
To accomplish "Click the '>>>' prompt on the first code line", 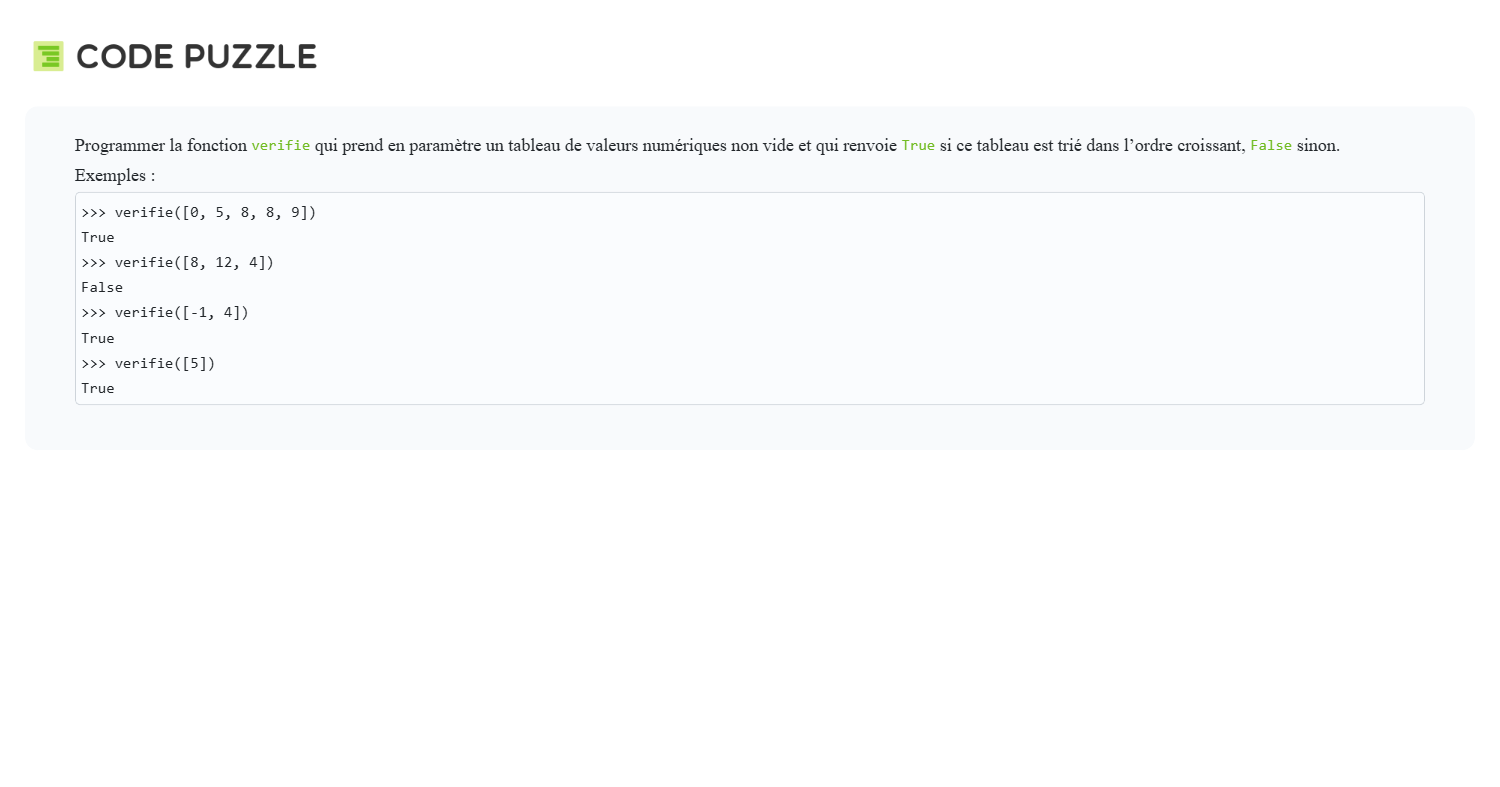I will (x=93, y=213).
